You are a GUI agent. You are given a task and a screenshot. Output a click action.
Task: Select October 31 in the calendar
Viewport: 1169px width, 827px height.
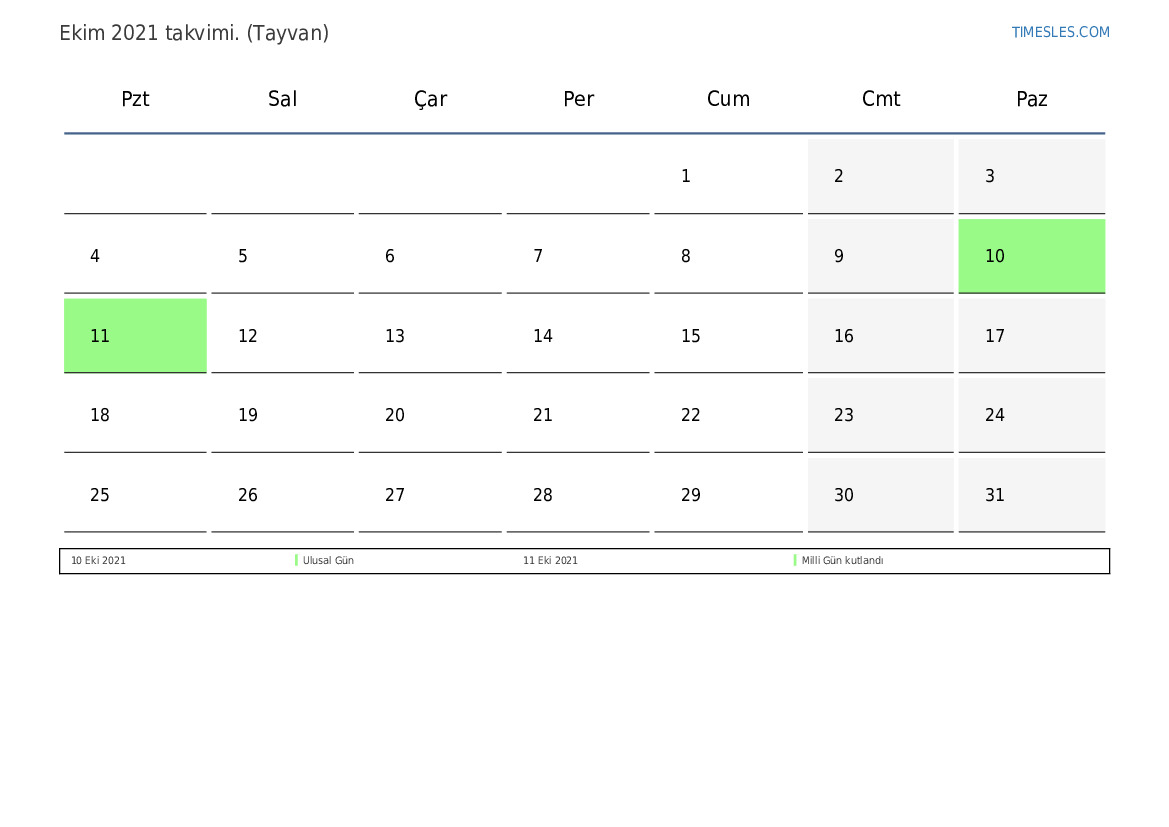click(x=1032, y=495)
